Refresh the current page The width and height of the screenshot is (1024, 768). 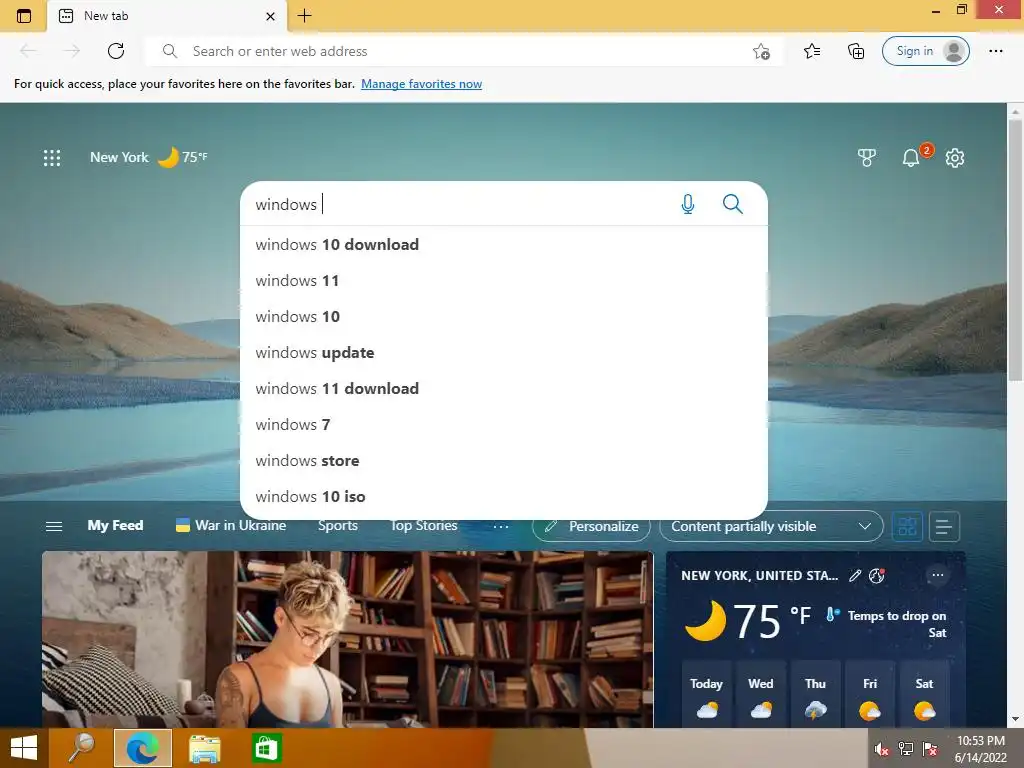coord(116,51)
